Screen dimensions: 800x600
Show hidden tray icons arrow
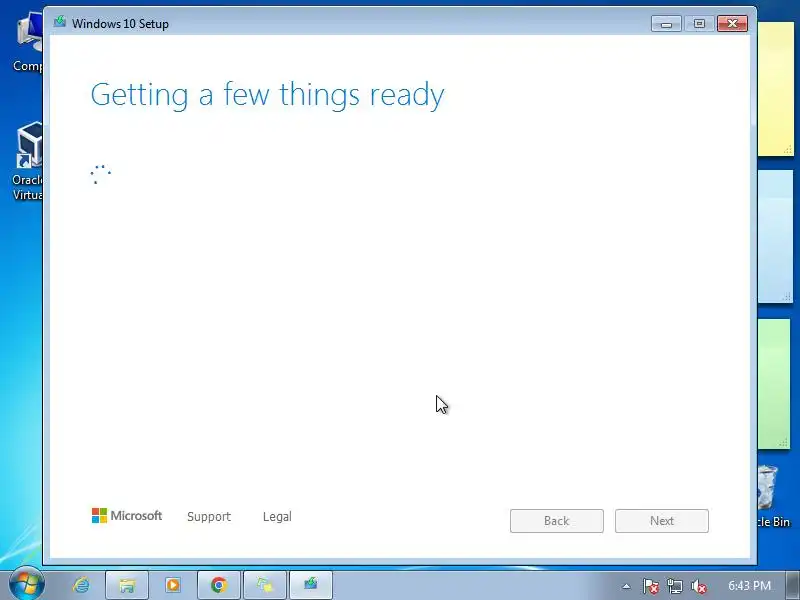[626, 586]
